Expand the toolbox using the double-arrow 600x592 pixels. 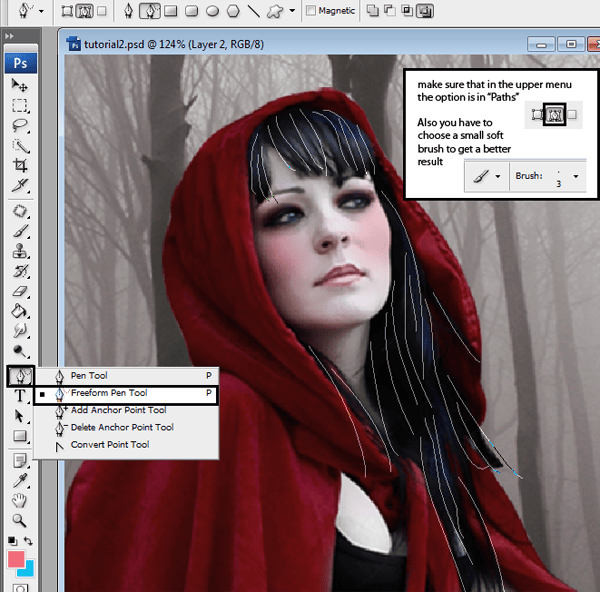10,36
